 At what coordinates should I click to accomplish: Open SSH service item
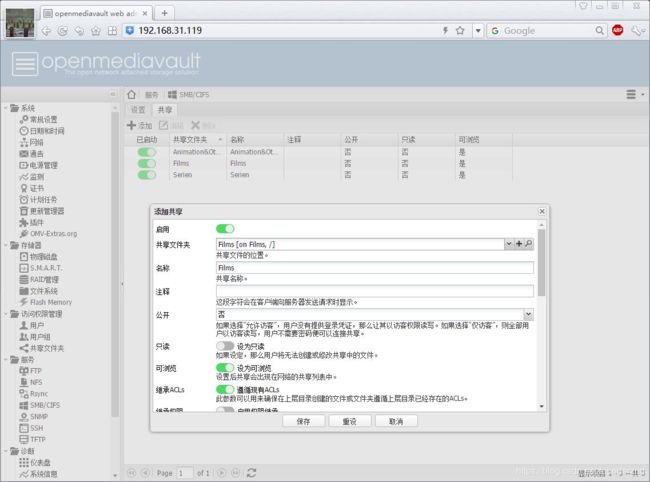[32, 428]
